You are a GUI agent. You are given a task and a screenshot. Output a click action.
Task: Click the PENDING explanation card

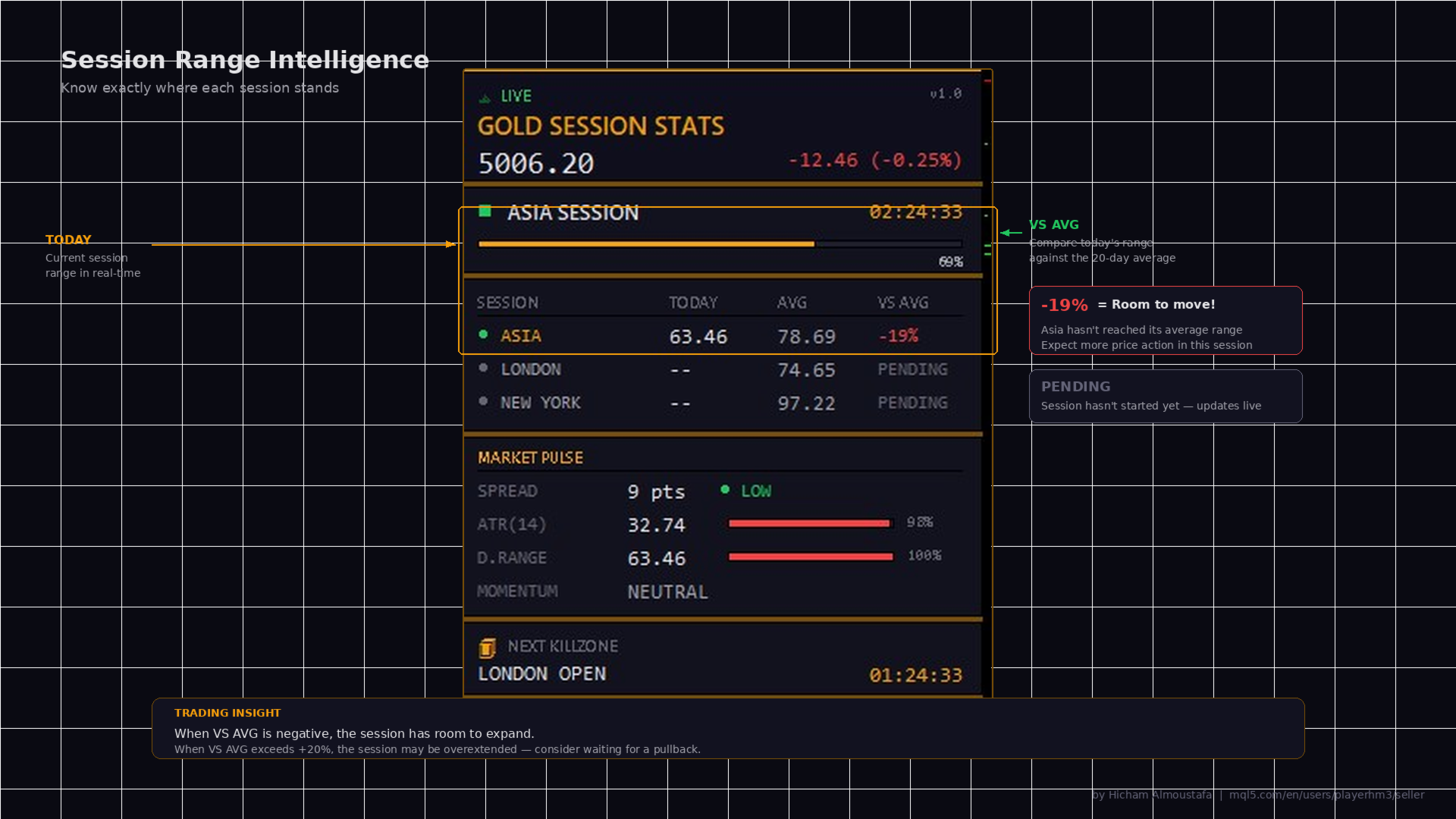[1165, 396]
